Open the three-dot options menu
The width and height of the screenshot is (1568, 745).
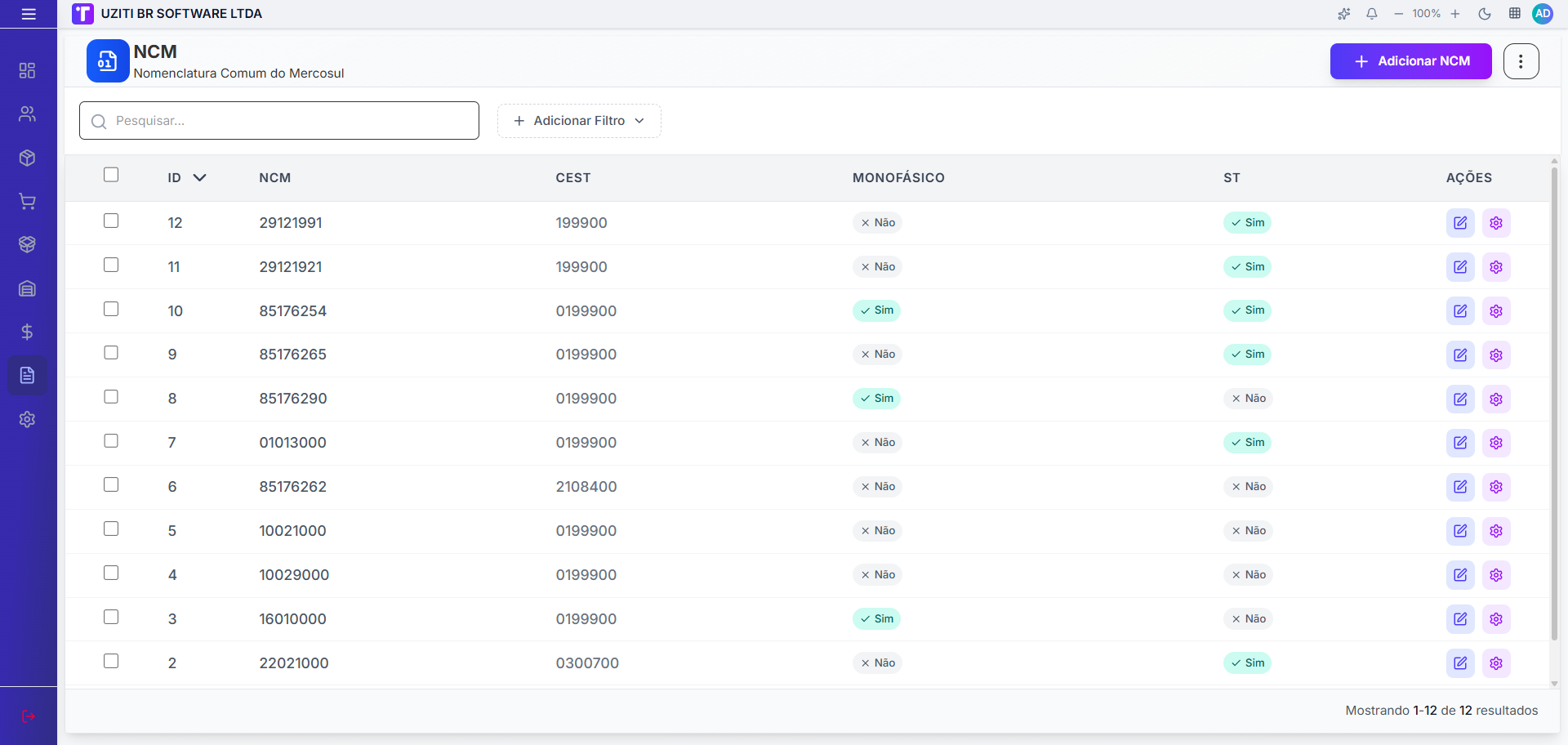pos(1521,61)
